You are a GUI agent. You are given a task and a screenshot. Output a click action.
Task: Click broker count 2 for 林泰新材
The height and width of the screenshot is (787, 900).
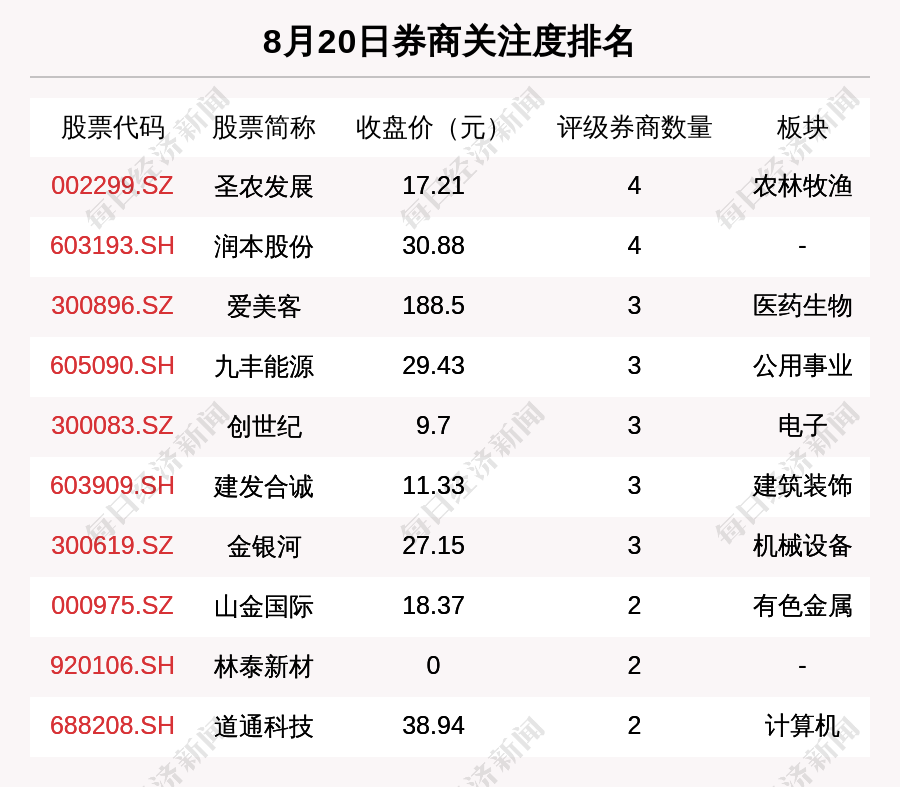[634, 665]
